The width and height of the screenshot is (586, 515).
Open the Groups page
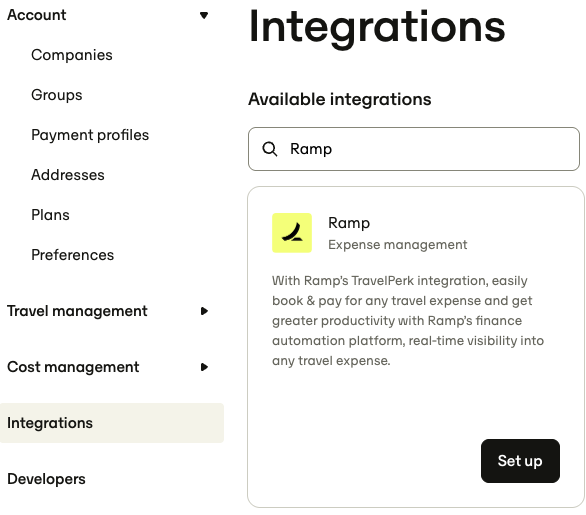click(x=57, y=95)
